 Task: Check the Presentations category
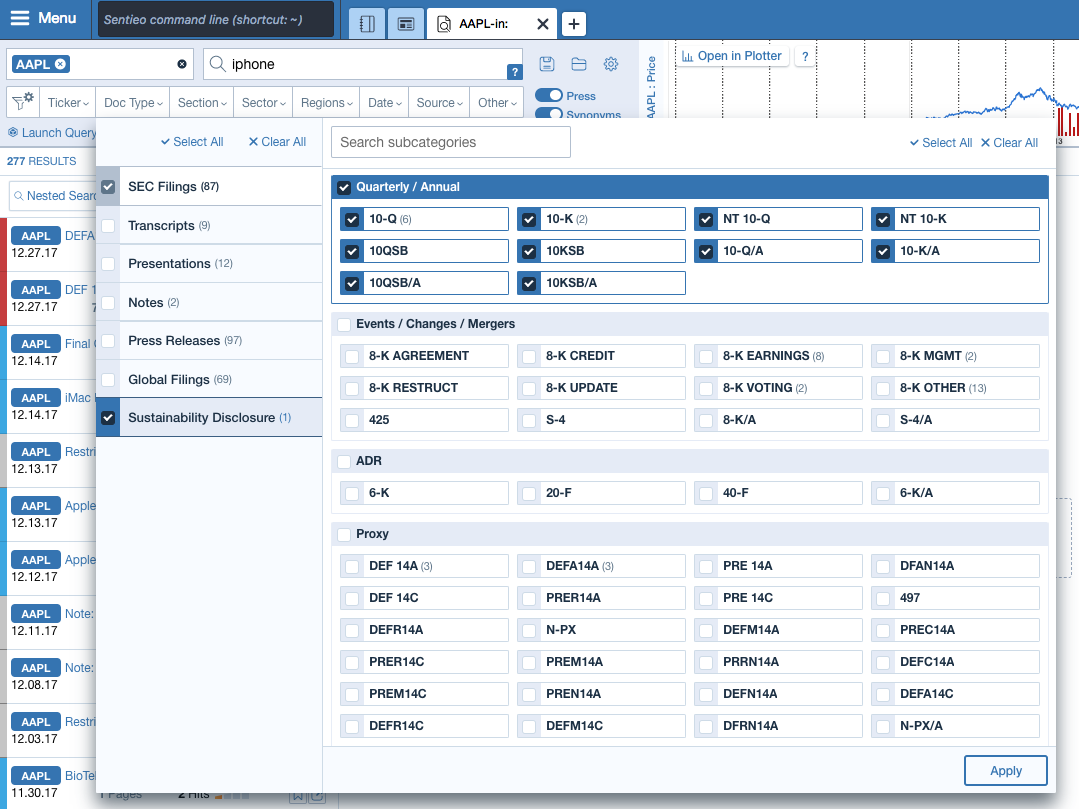point(108,263)
